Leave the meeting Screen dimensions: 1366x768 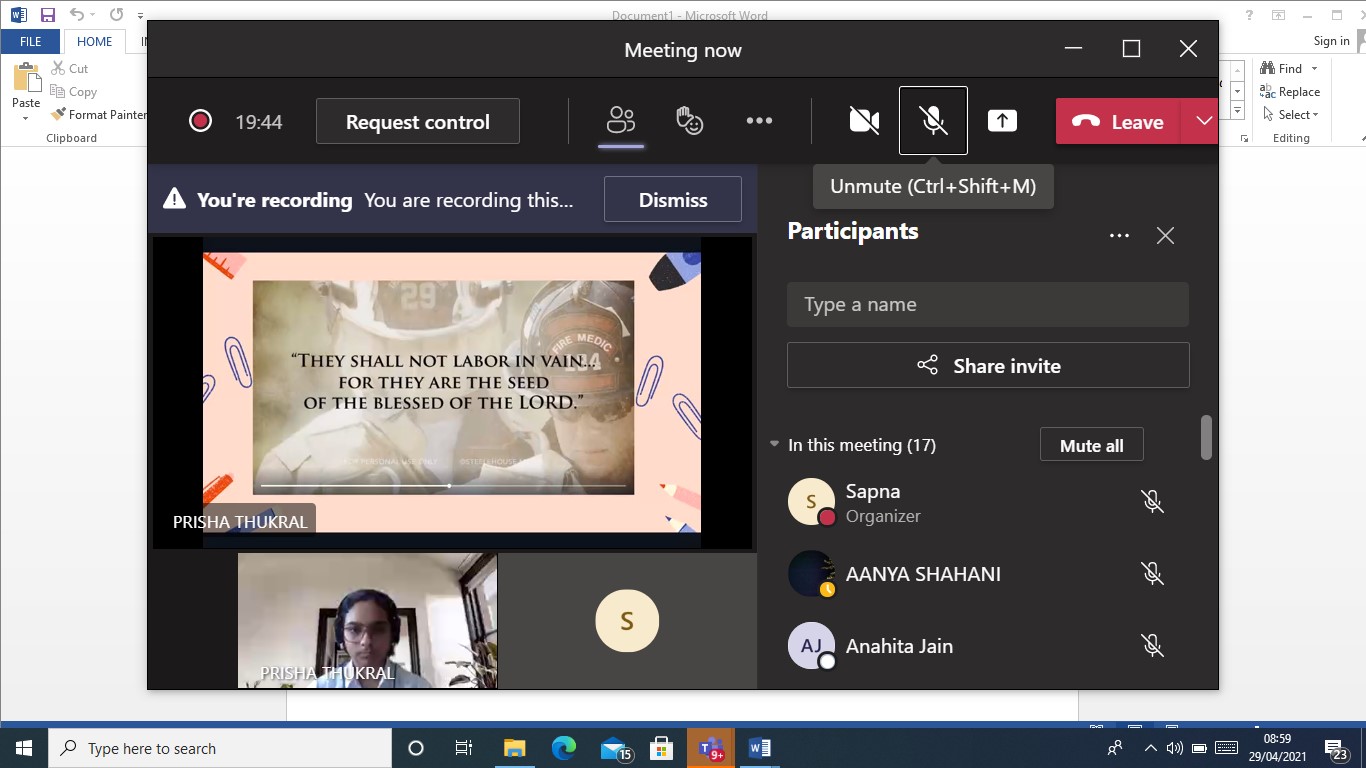(1118, 122)
